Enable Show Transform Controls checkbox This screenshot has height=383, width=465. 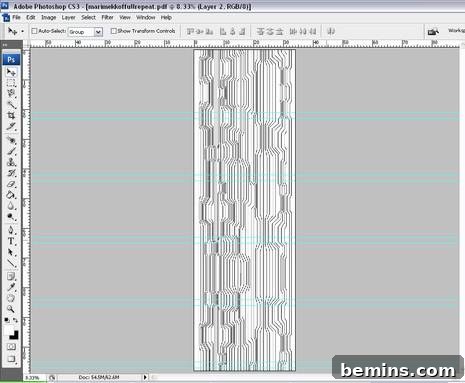[114, 31]
